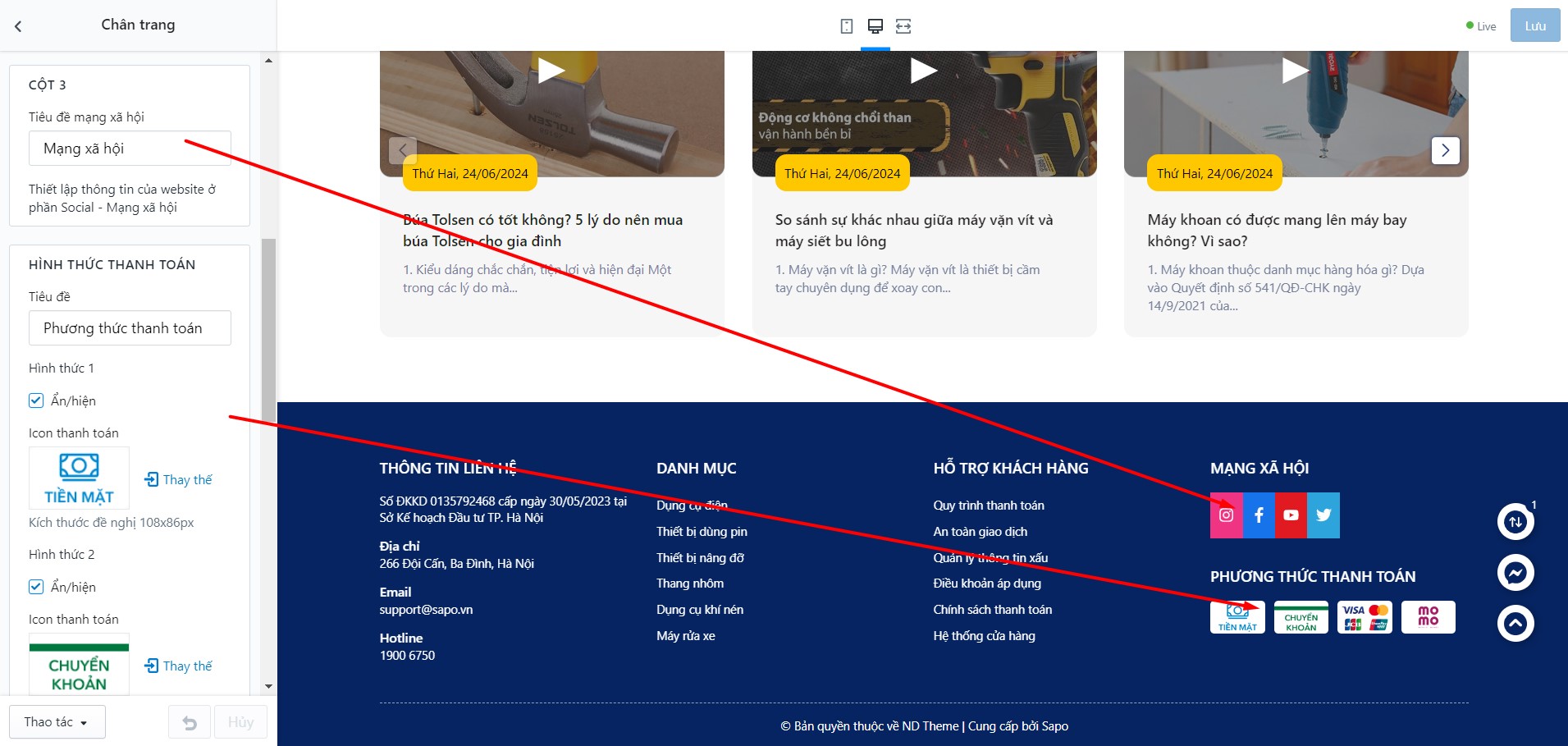Open the So sánh máy vặn vít article
This screenshot has height=746, width=1568.
(x=914, y=231)
